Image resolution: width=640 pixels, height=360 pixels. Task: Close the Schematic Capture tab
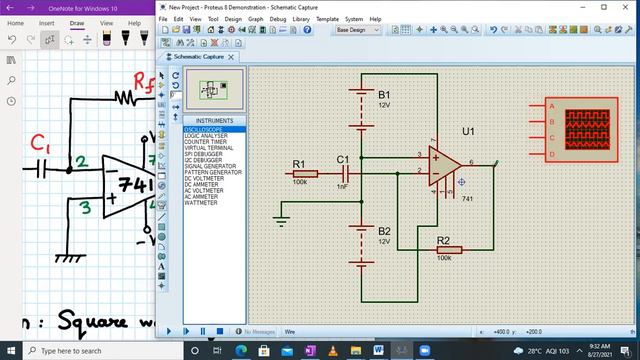(x=231, y=57)
